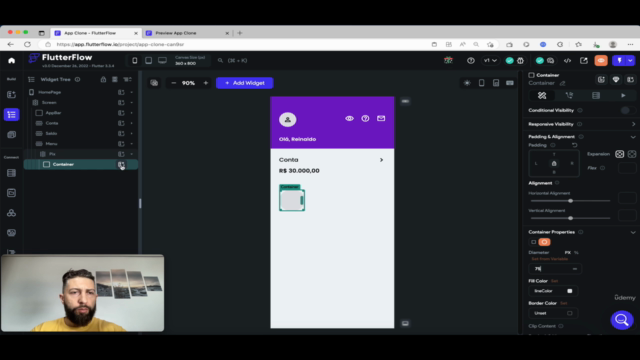This screenshot has height=360, width=640.
Task: Open Backend Query tab in right panel
Action: click(x=596, y=96)
